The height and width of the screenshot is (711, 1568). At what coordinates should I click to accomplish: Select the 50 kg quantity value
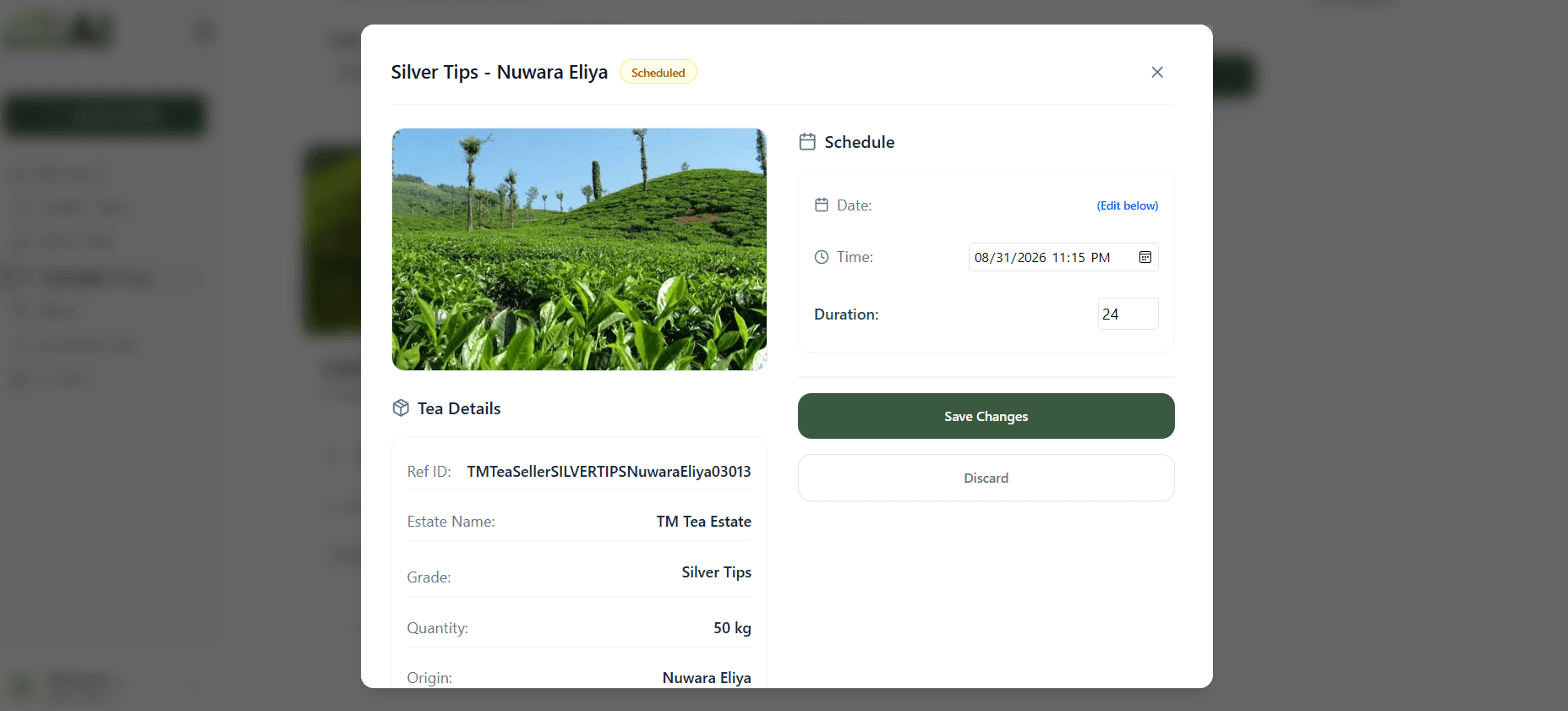pos(732,628)
